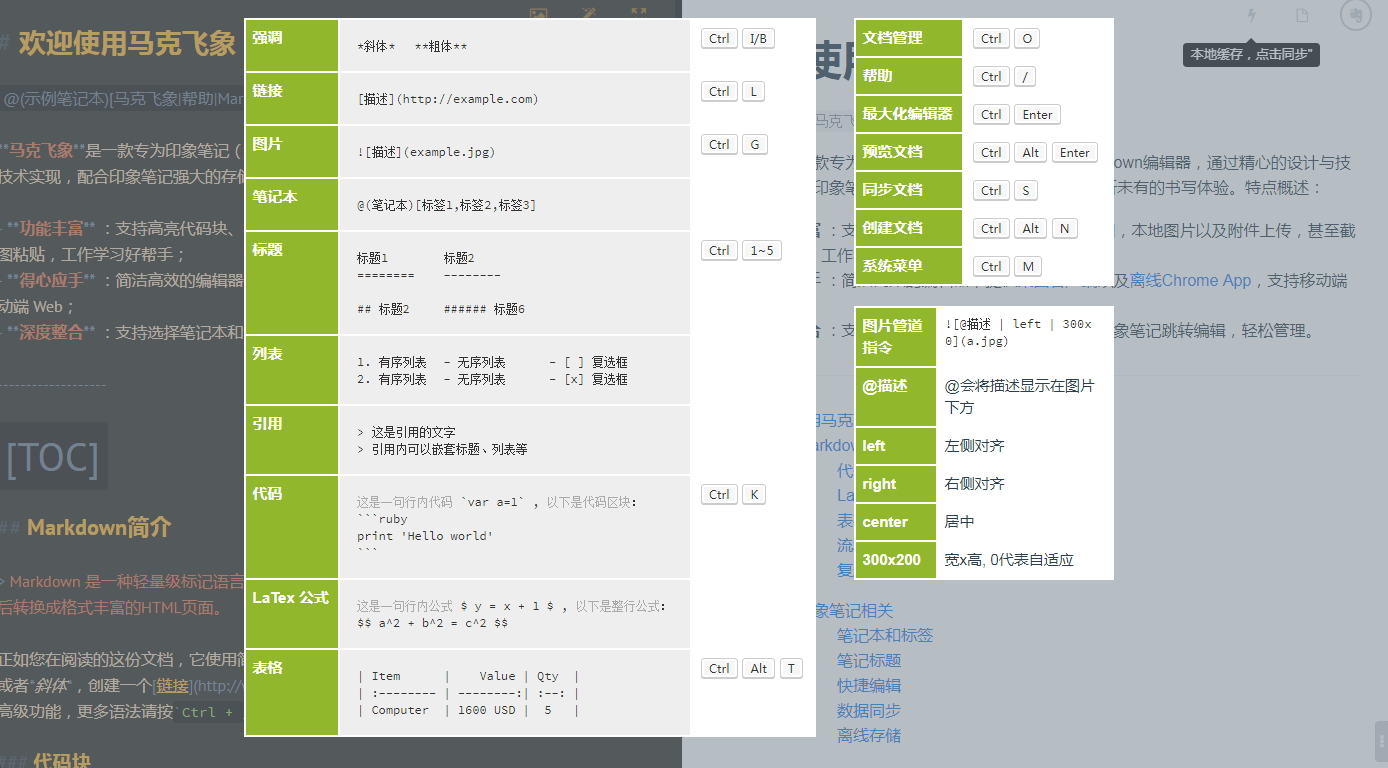The height and width of the screenshot is (768, 1388).
Task: Click the I/B shortcut key for 强调
Action: tap(758, 38)
